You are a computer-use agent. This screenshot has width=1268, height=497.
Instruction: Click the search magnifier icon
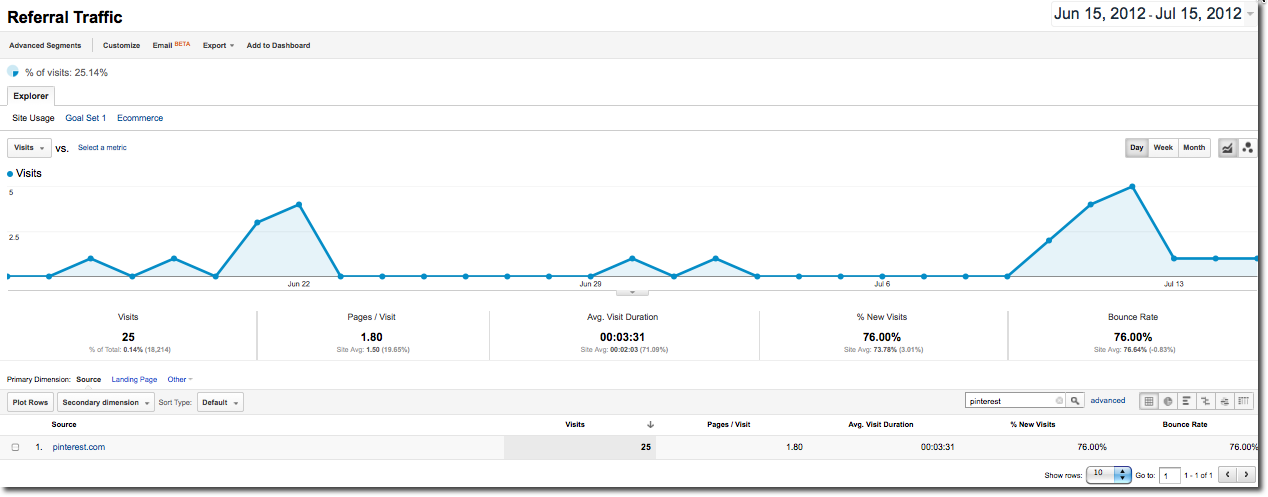pyautogui.click(x=1075, y=401)
